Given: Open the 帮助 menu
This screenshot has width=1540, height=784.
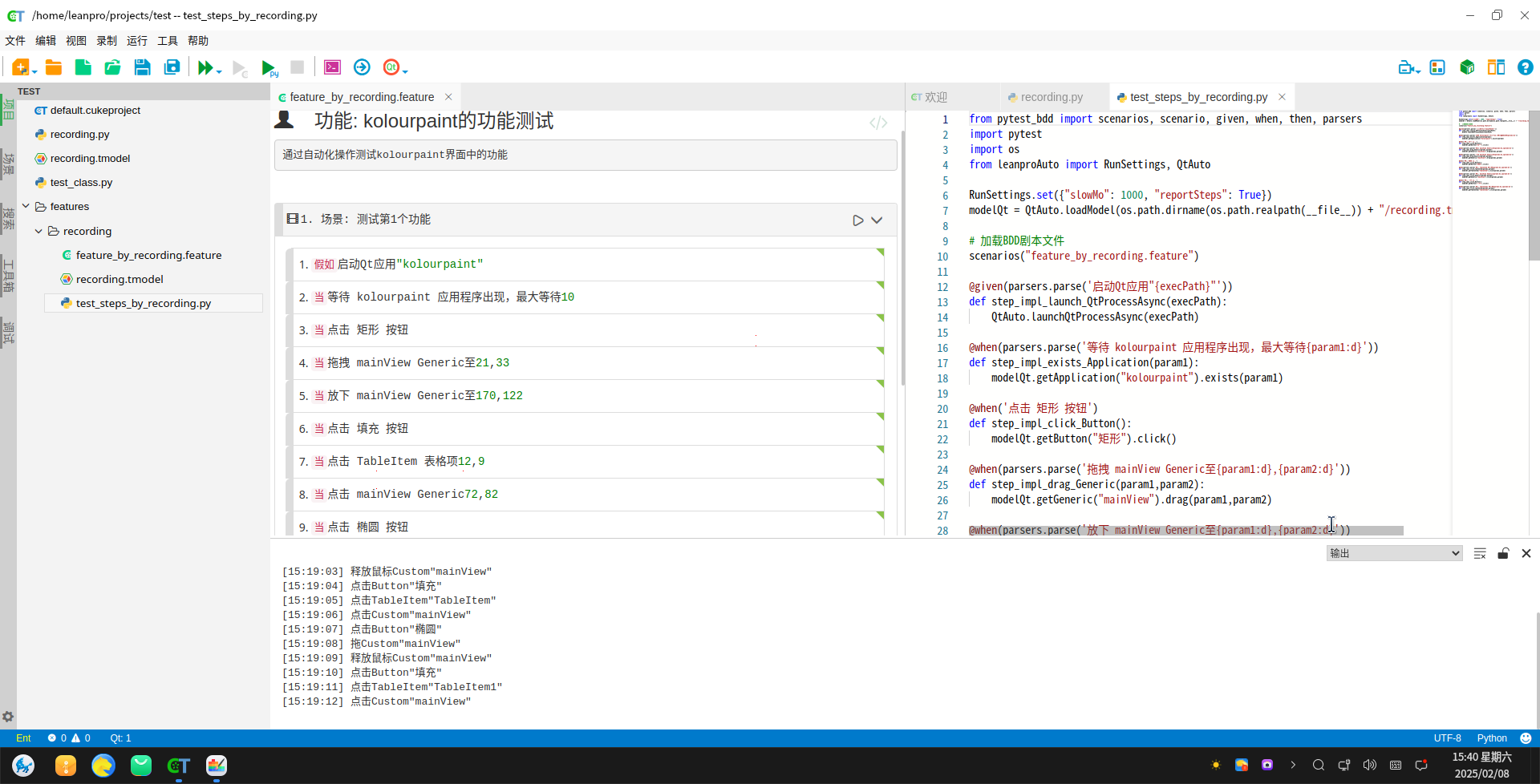Looking at the screenshot, I should pyautogui.click(x=198, y=41).
